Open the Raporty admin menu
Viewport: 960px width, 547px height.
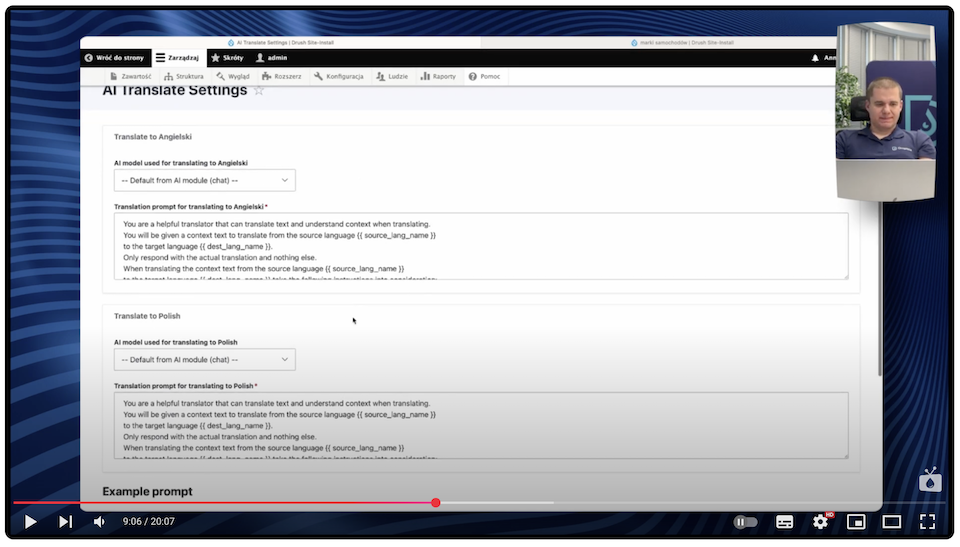[x=438, y=77]
